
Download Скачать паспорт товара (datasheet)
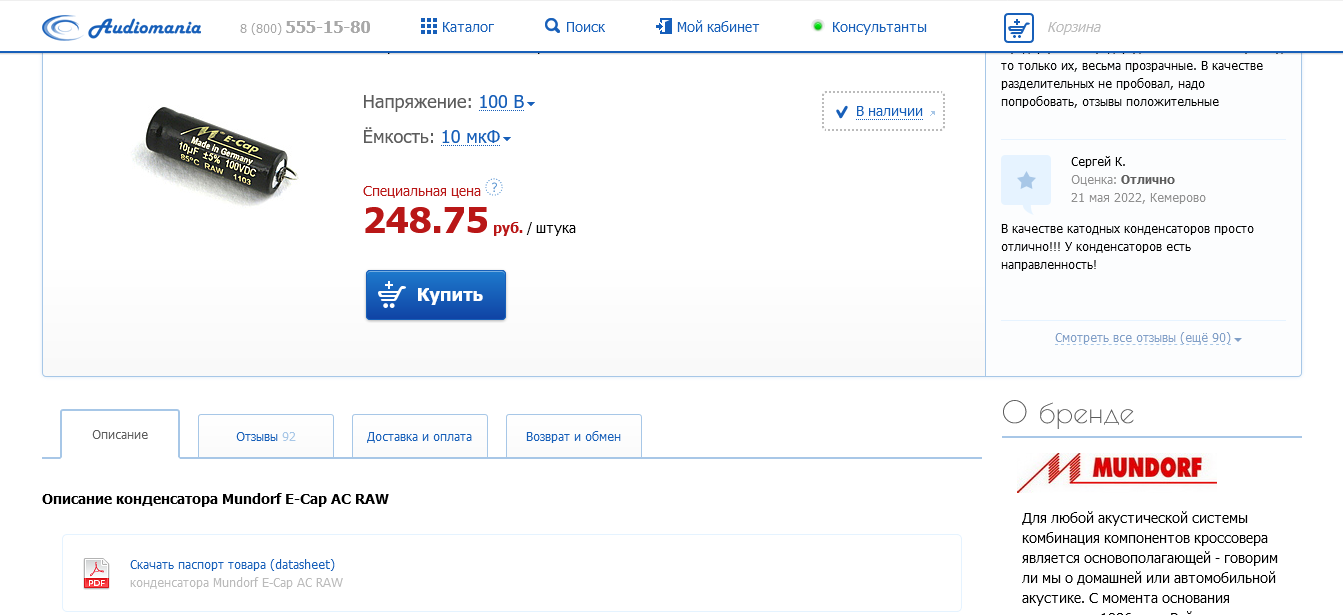[232, 565]
